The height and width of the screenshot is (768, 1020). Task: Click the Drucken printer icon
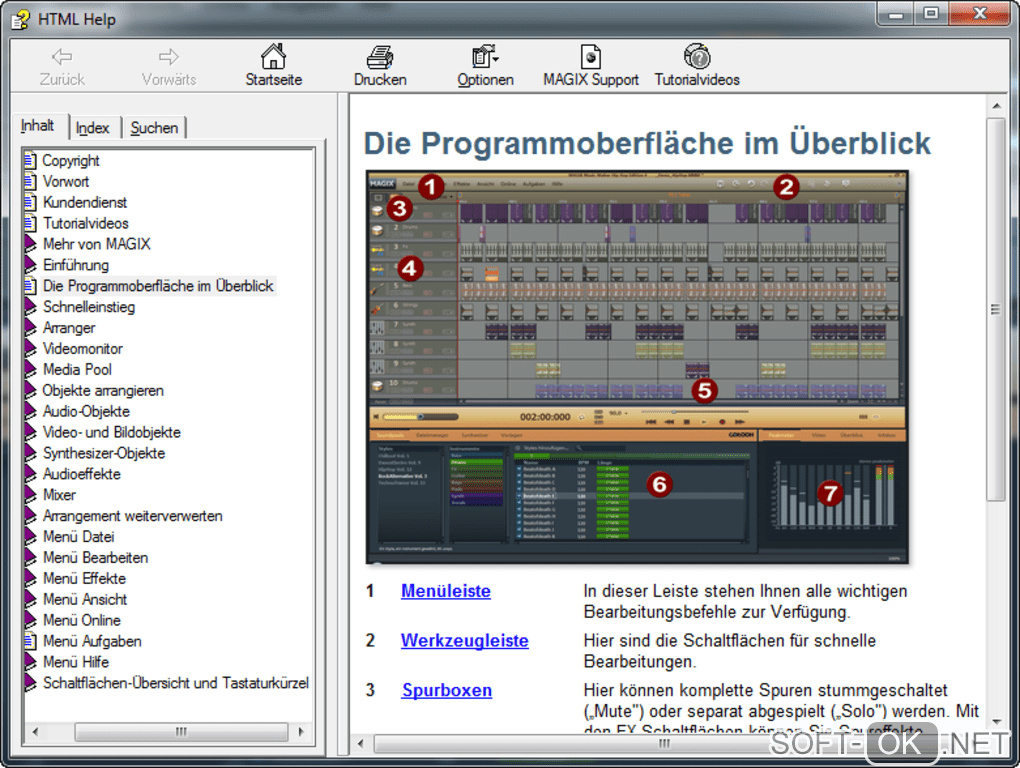tap(380, 57)
